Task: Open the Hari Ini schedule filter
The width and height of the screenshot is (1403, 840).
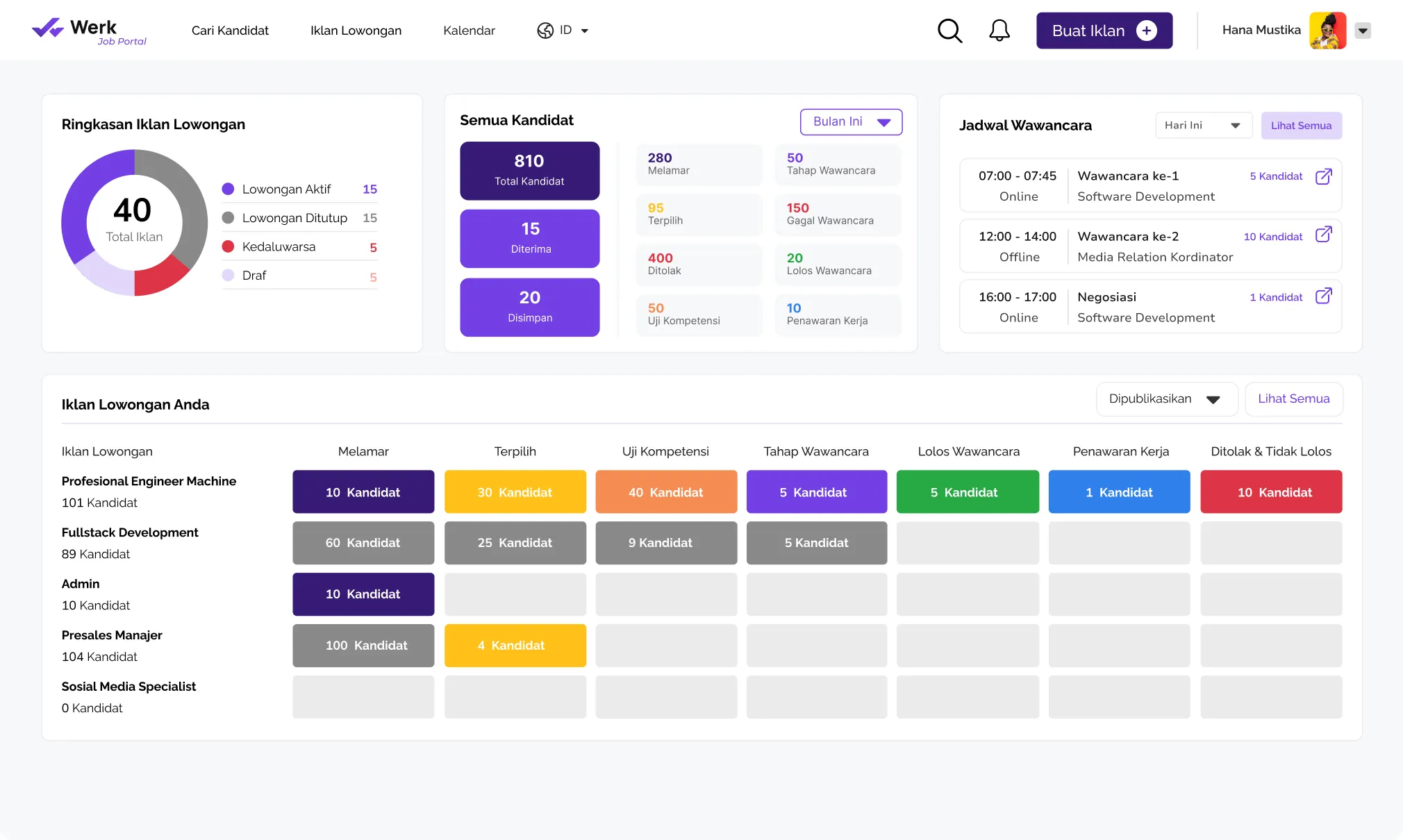Action: (x=1203, y=126)
